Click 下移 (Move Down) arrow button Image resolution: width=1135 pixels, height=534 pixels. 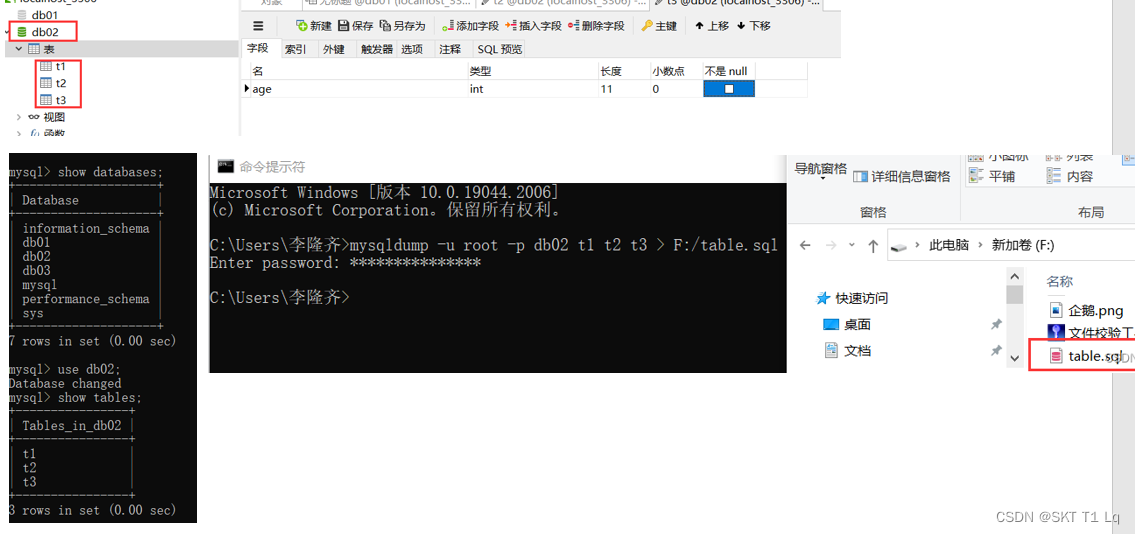click(x=754, y=26)
